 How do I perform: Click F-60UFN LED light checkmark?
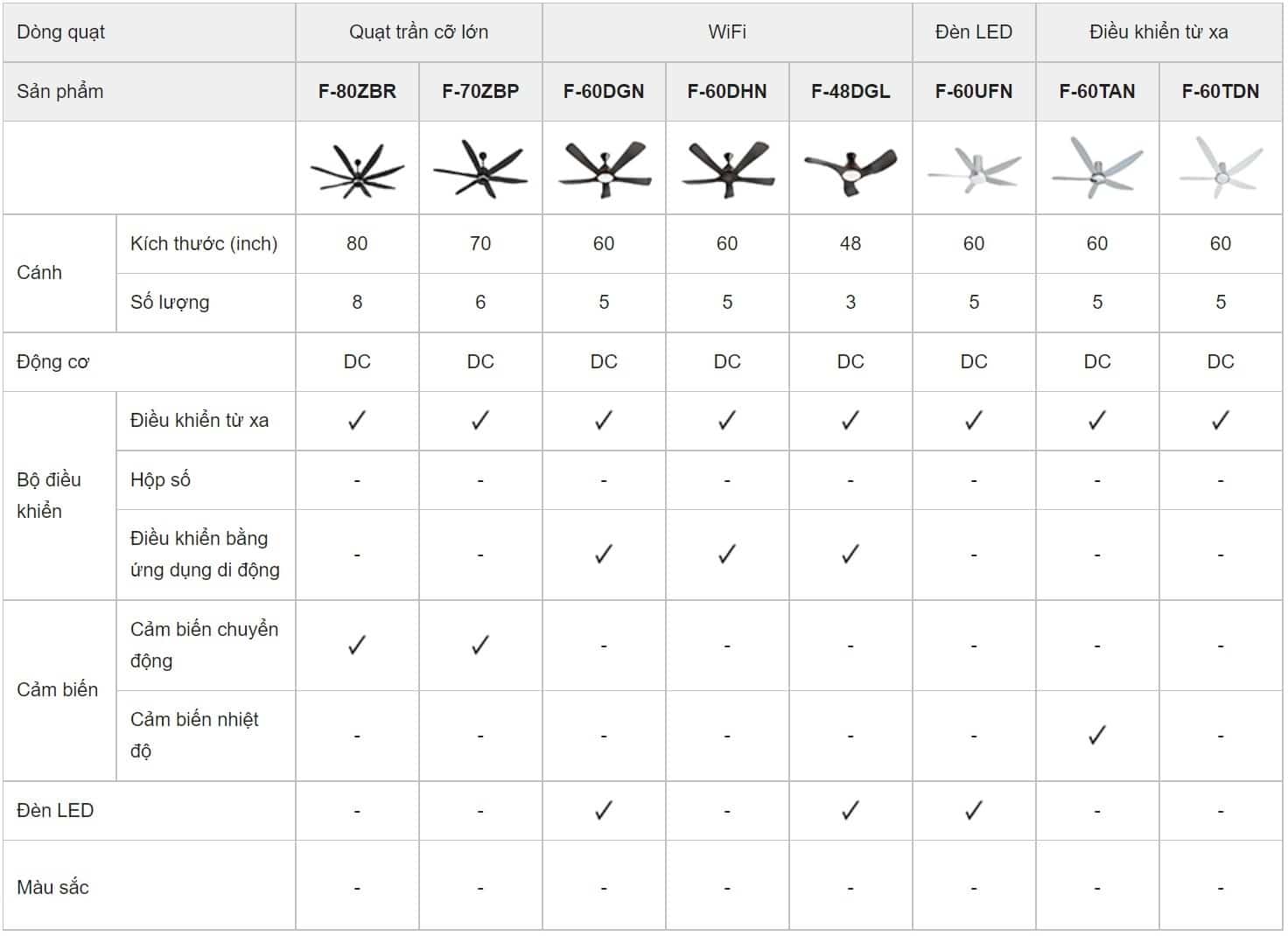point(974,811)
